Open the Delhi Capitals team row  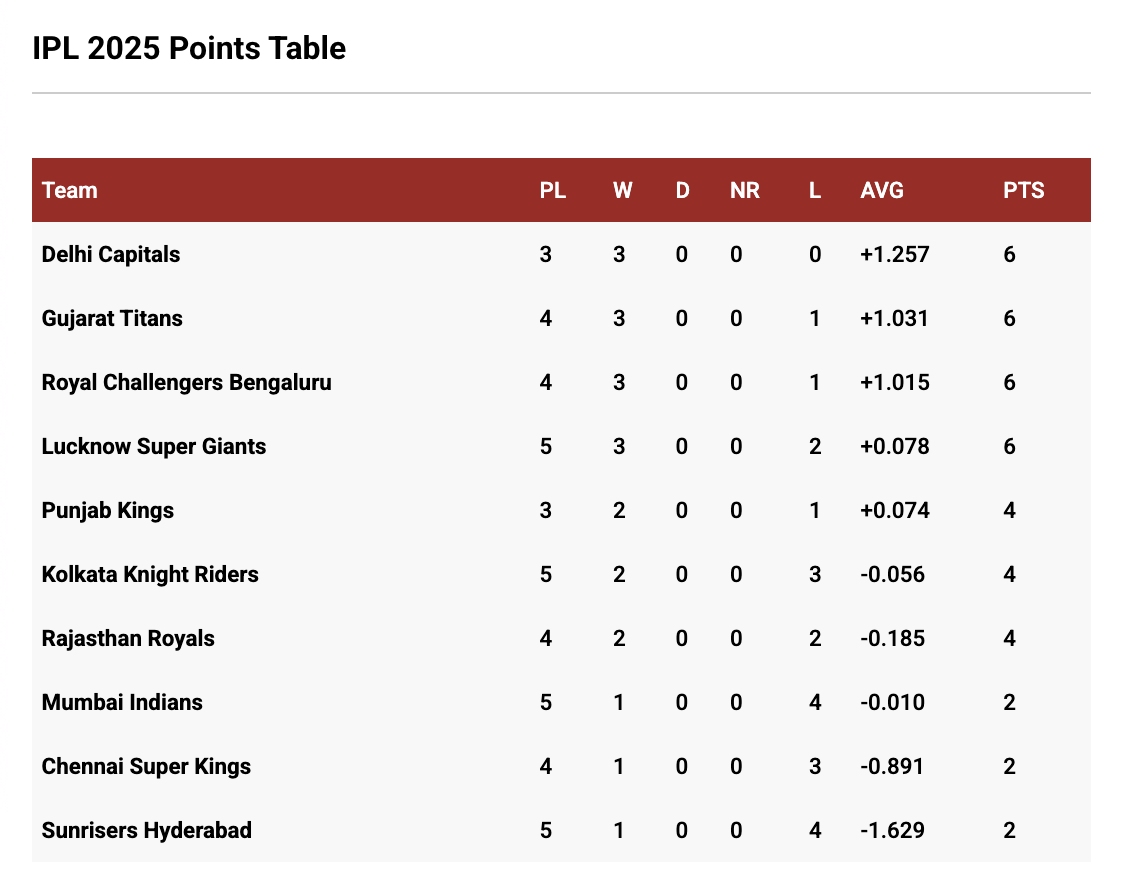tap(111, 254)
